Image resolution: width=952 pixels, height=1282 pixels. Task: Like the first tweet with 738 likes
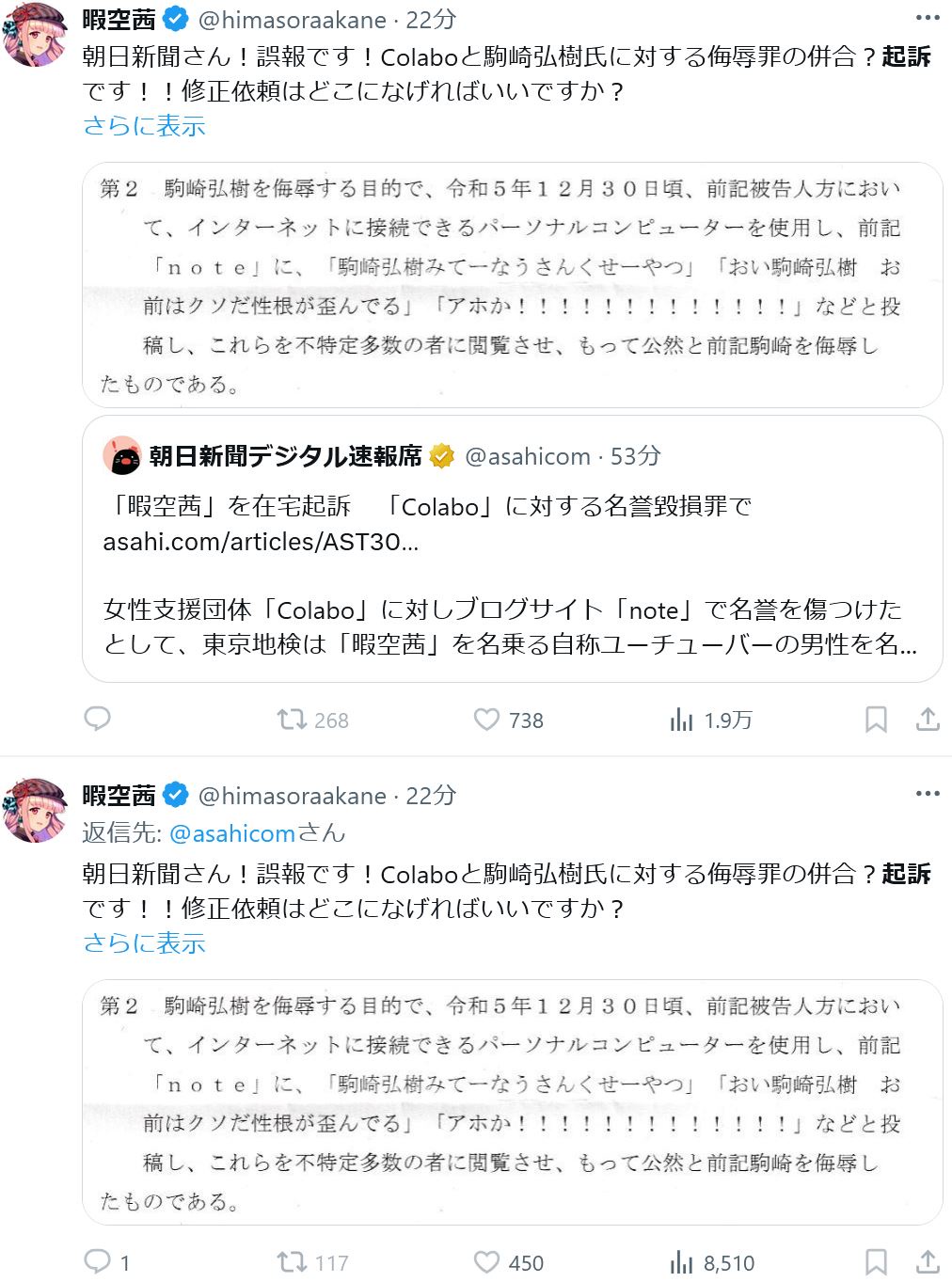[x=486, y=720]
